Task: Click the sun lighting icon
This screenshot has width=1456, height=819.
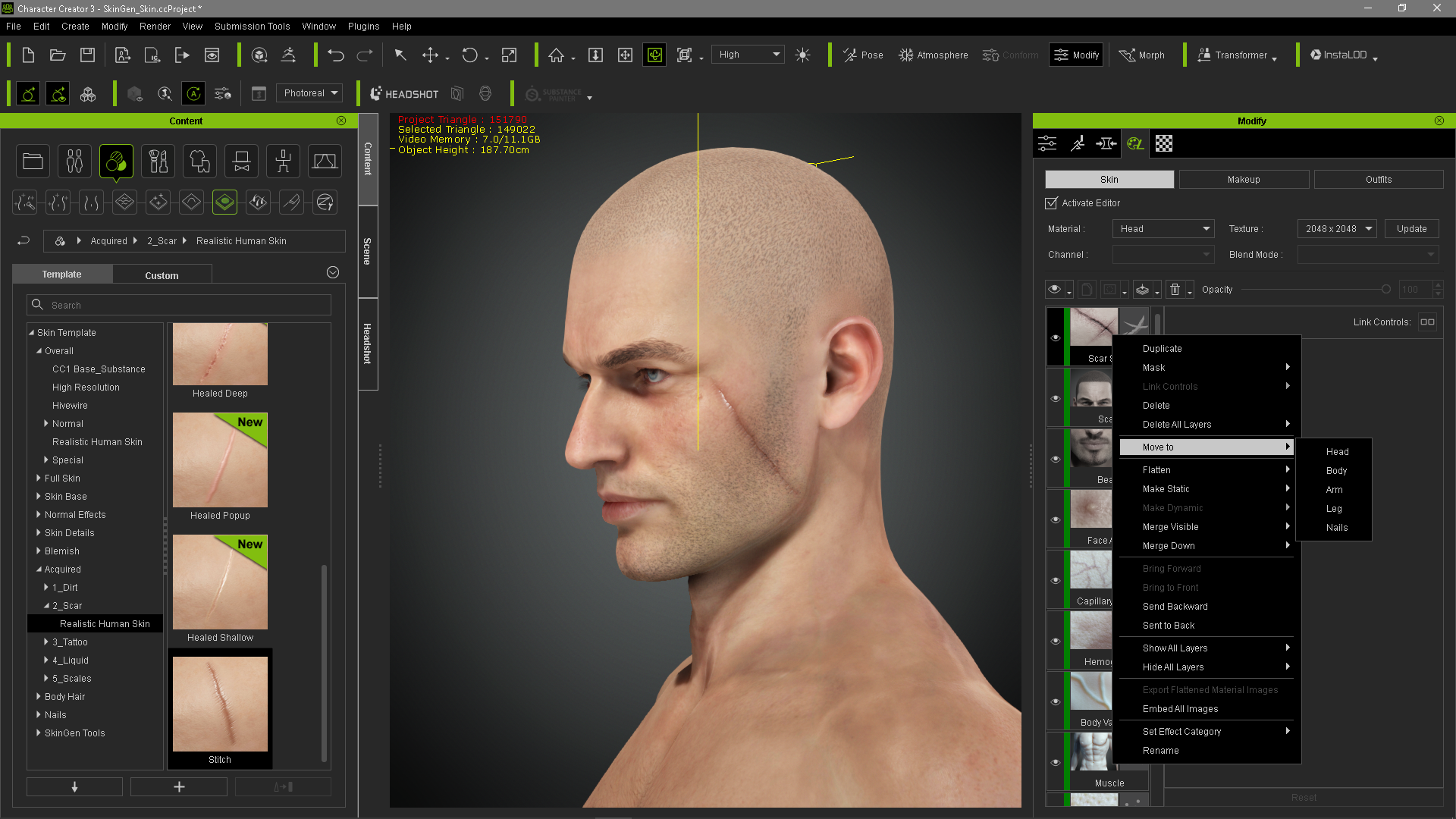Action: pos(802,55)
